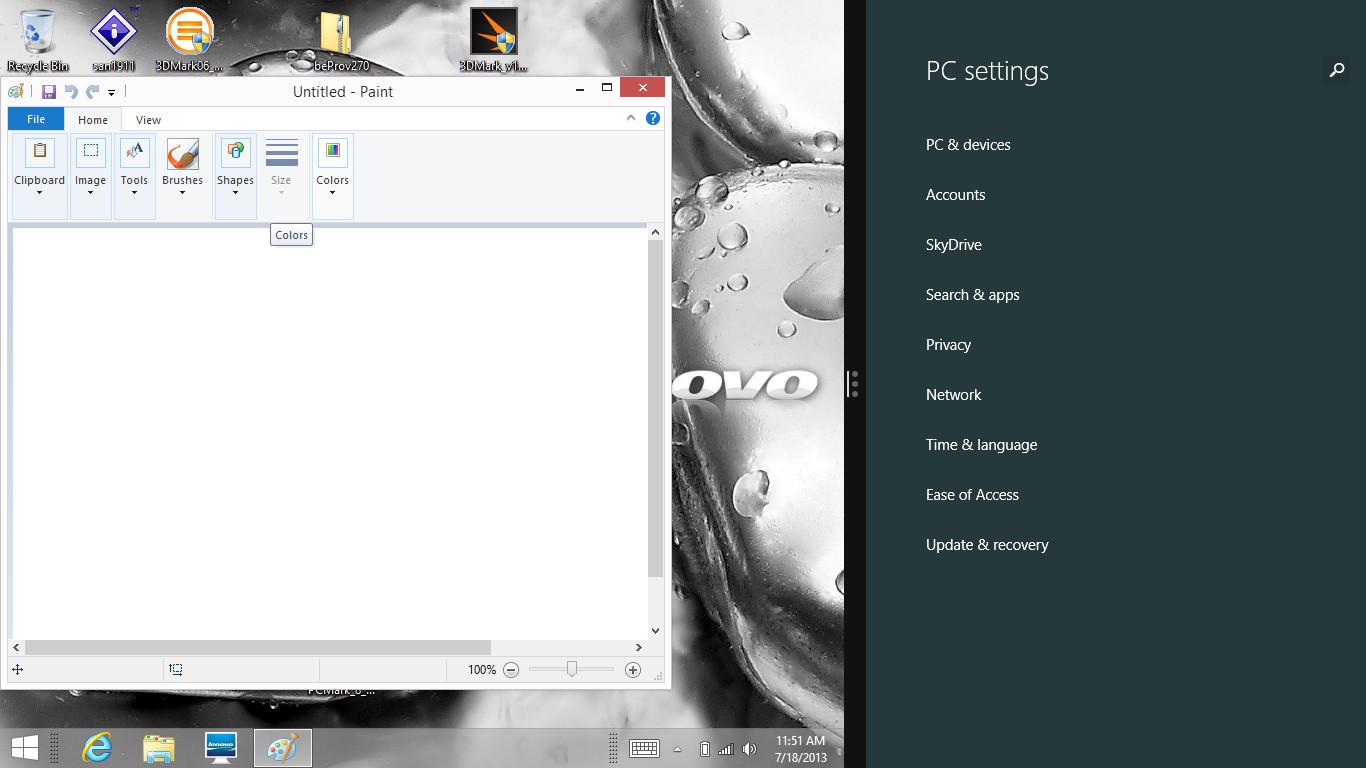Open Network in PC settings
Viewport: 1366px width, 768px height.
pos(954,395)
